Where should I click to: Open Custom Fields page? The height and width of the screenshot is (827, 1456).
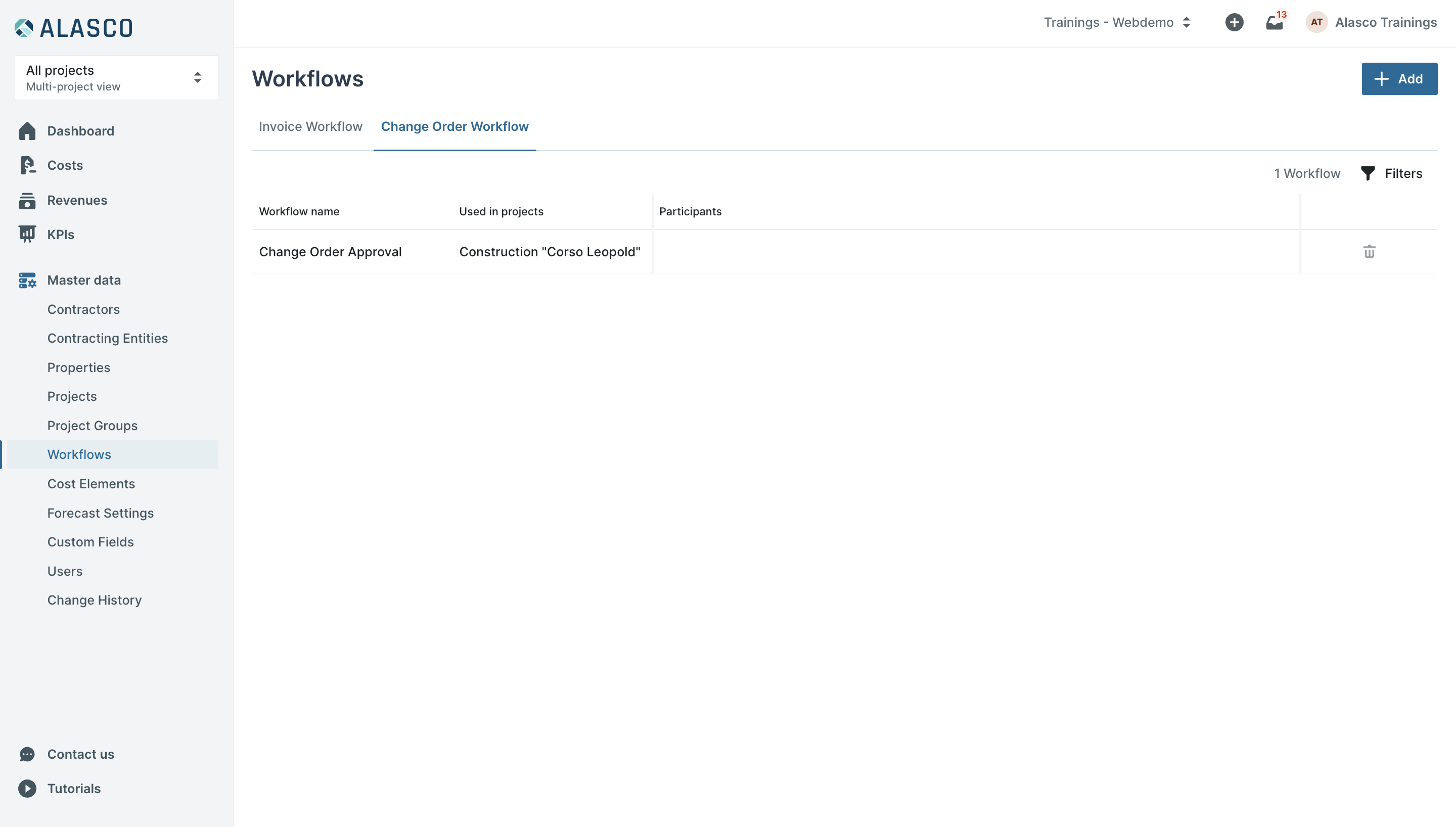[90, 542]
